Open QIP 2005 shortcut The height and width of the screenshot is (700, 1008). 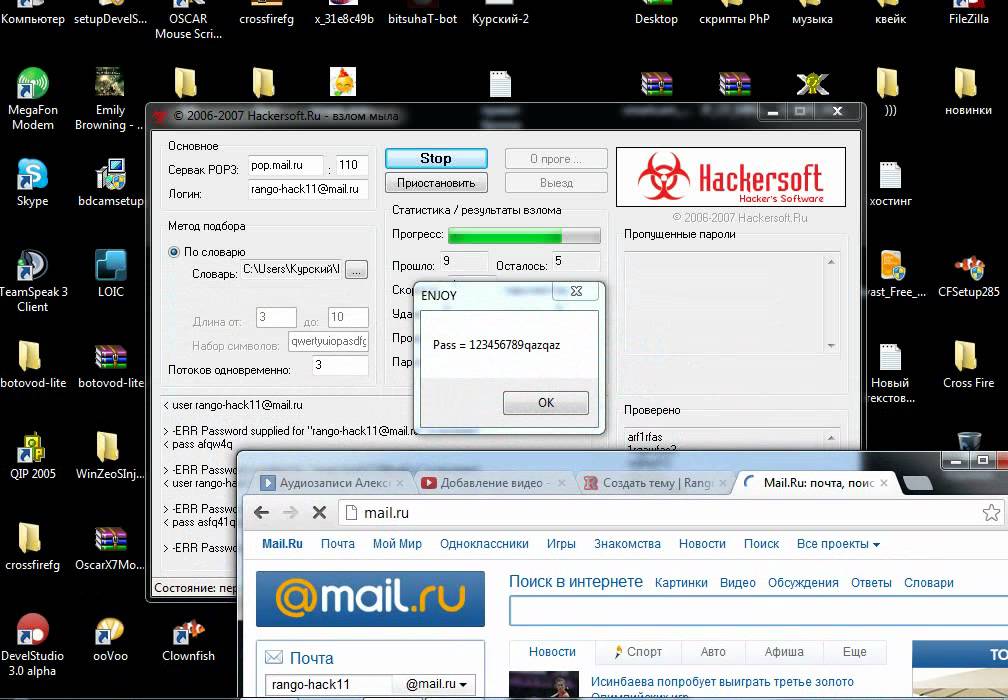(32, 456)
